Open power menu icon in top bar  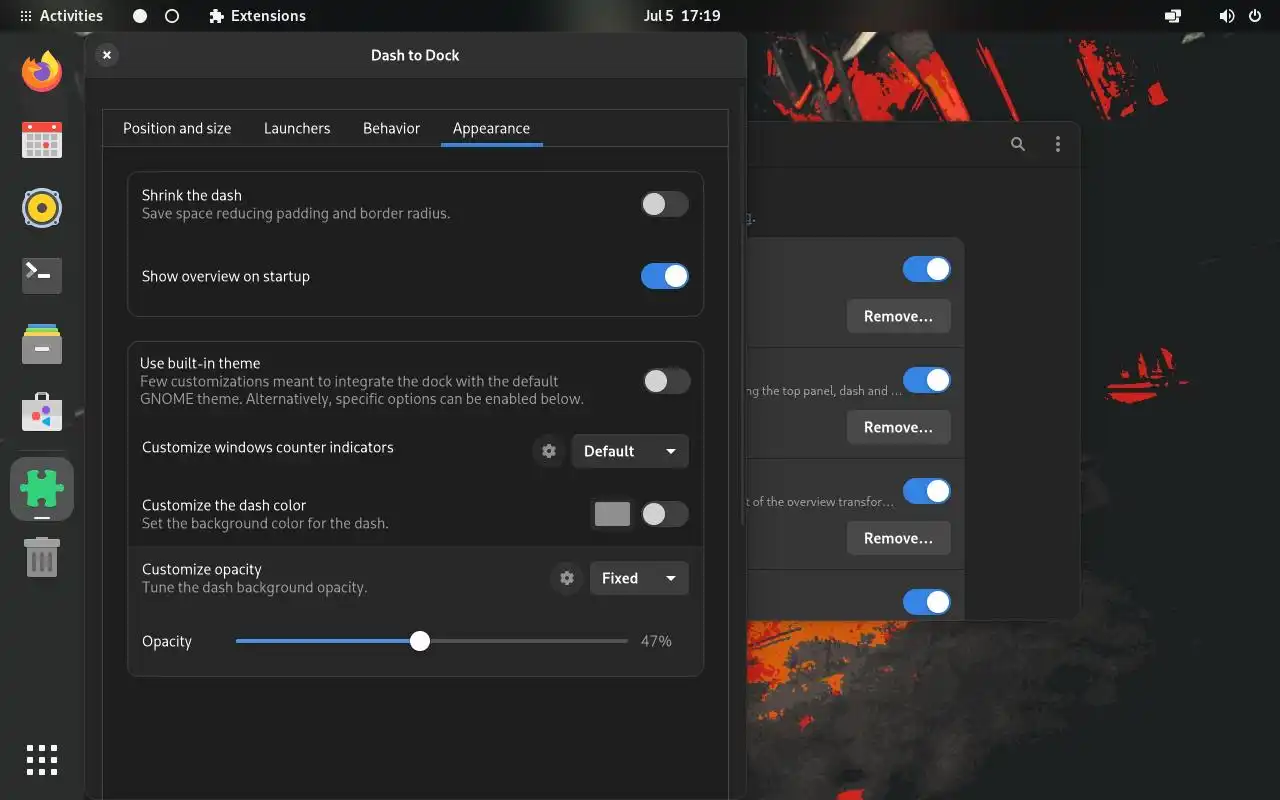click(x=1255, y=16)
